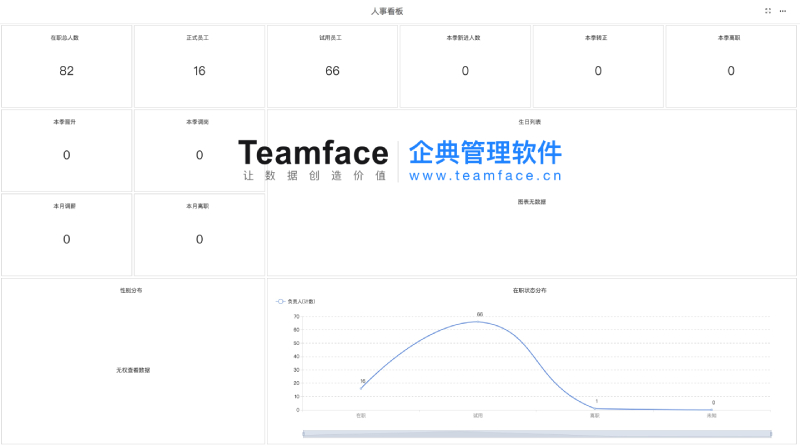Select the 66 peak point on the curve
Viewport: 800px width, 446px height.
(x=478, y=321)
